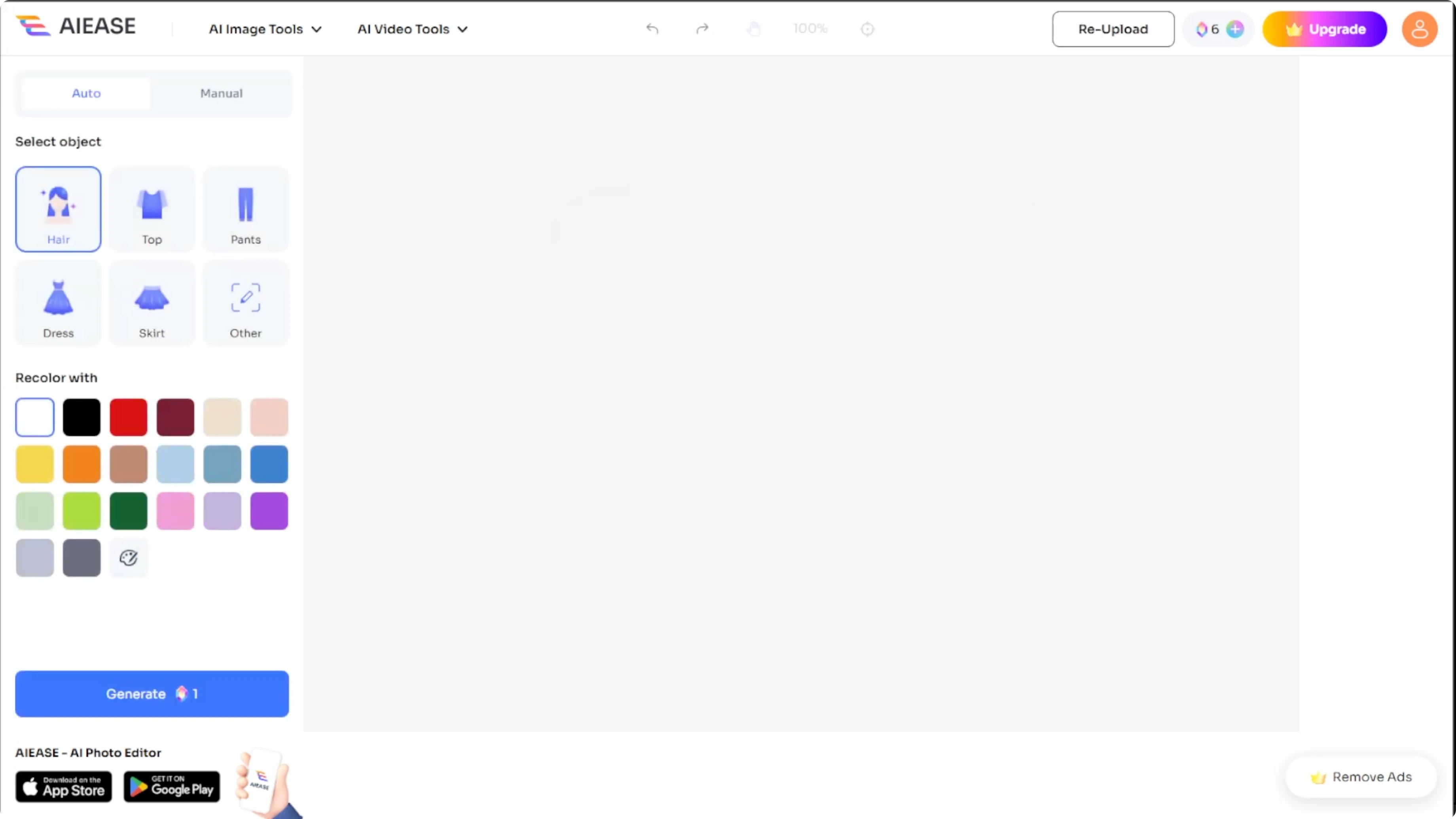Screen dimensions: 1456x819
Task: Choose the lavender color swatch
Action: [x=222, y=511]
